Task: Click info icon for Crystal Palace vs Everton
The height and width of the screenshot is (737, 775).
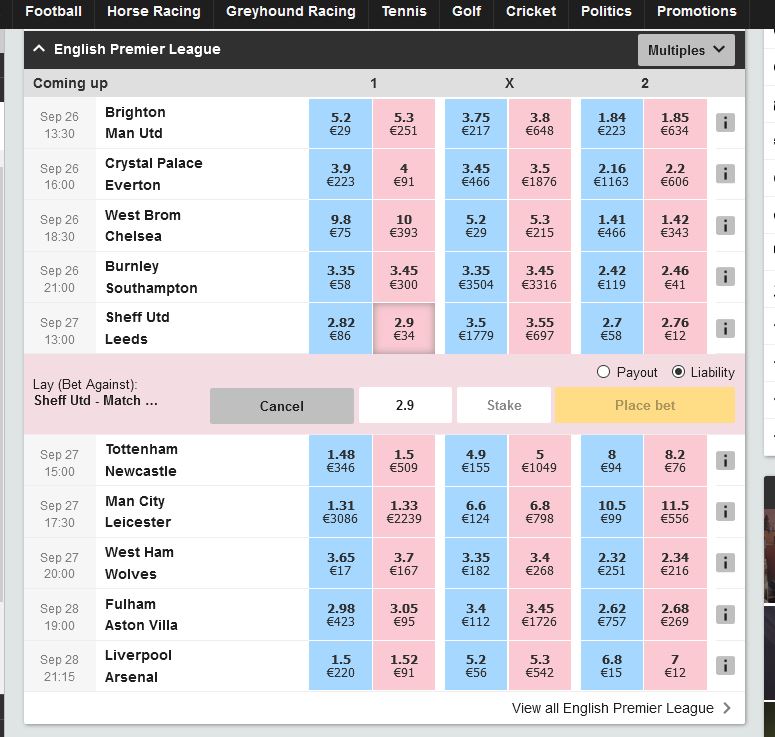Action: (x=726, y=174)
